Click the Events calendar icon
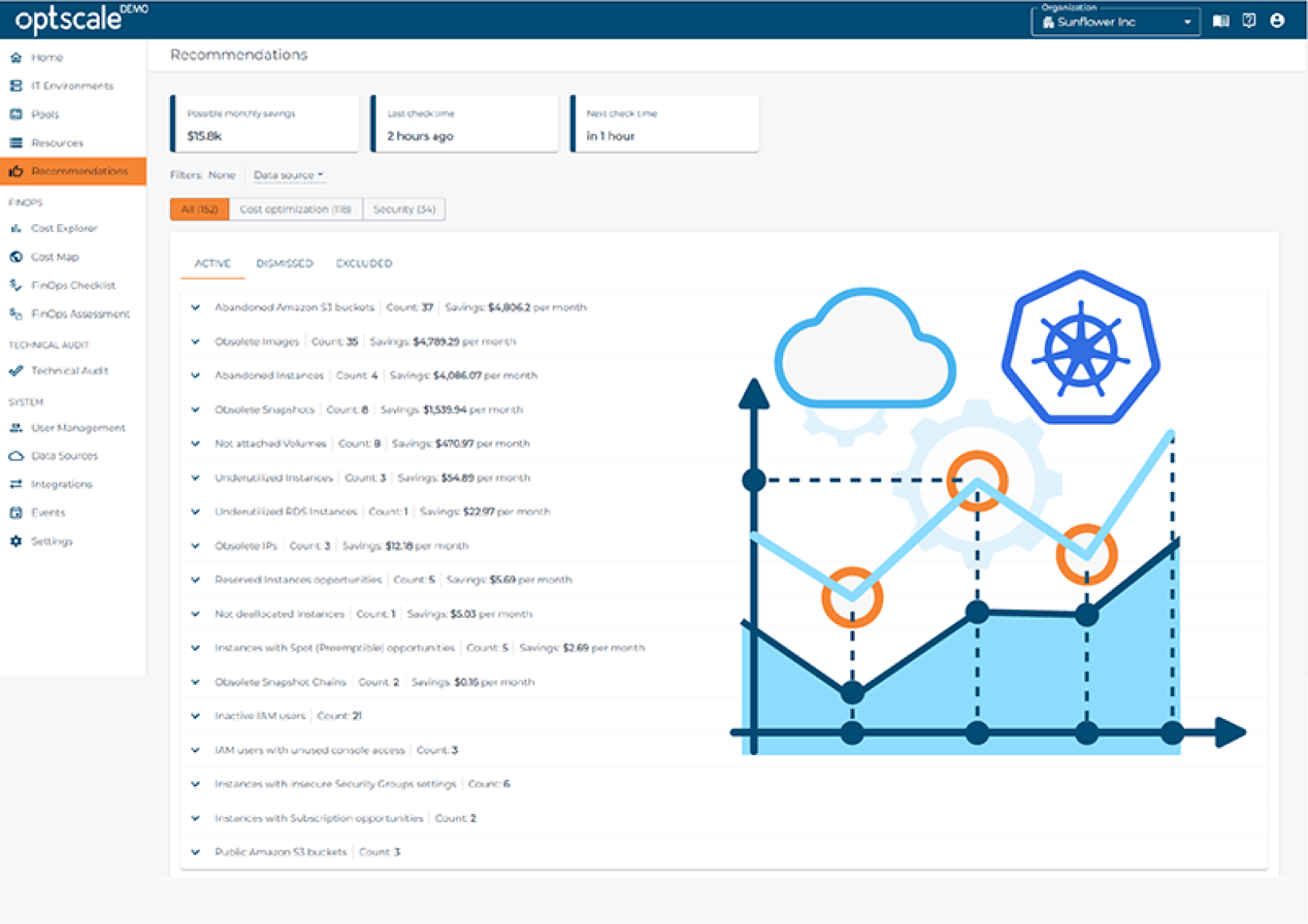1308x924 pixels. click(16, 513)
